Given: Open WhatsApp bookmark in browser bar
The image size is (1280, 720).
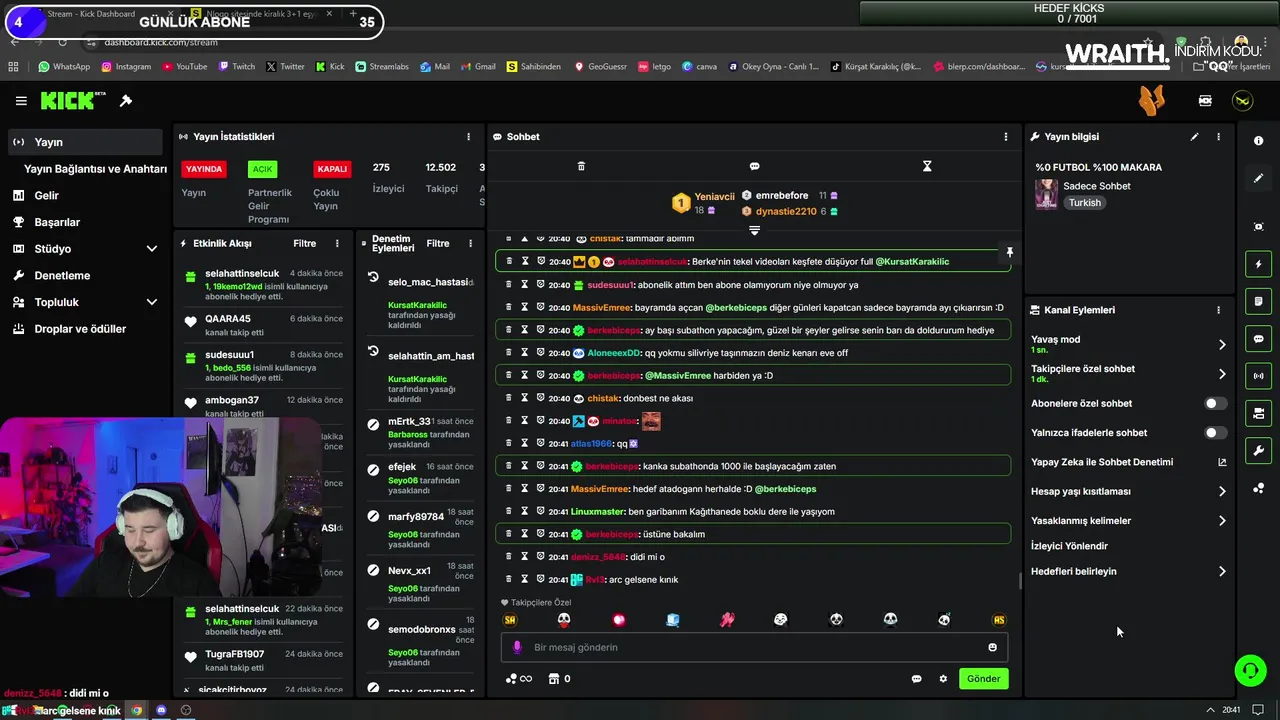Looking at the screenshot, I should (64, 67).
